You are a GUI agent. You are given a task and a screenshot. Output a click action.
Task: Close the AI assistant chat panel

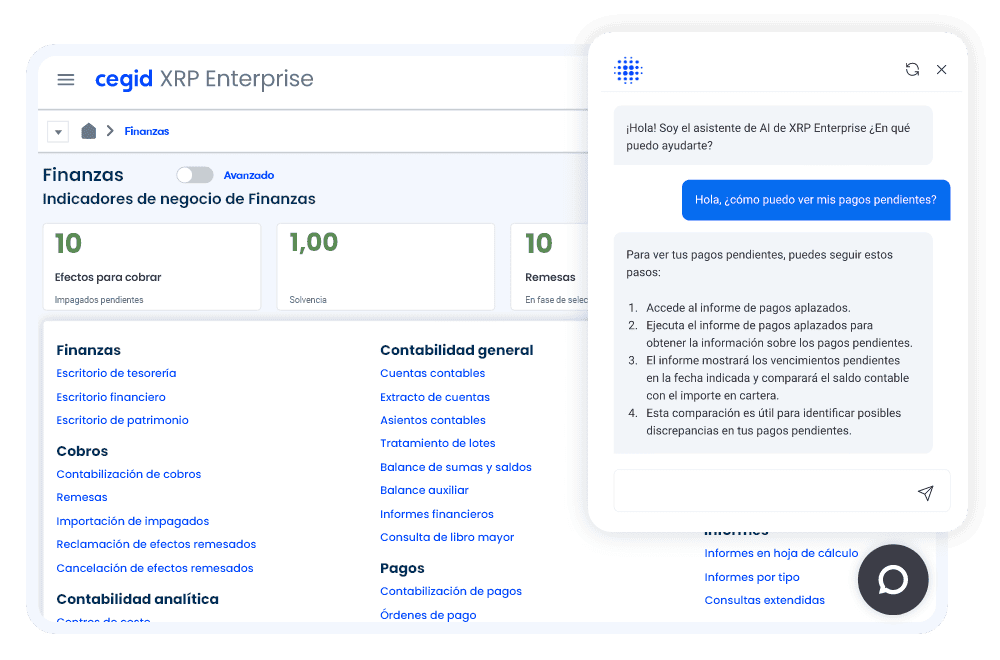click(941, 69)
